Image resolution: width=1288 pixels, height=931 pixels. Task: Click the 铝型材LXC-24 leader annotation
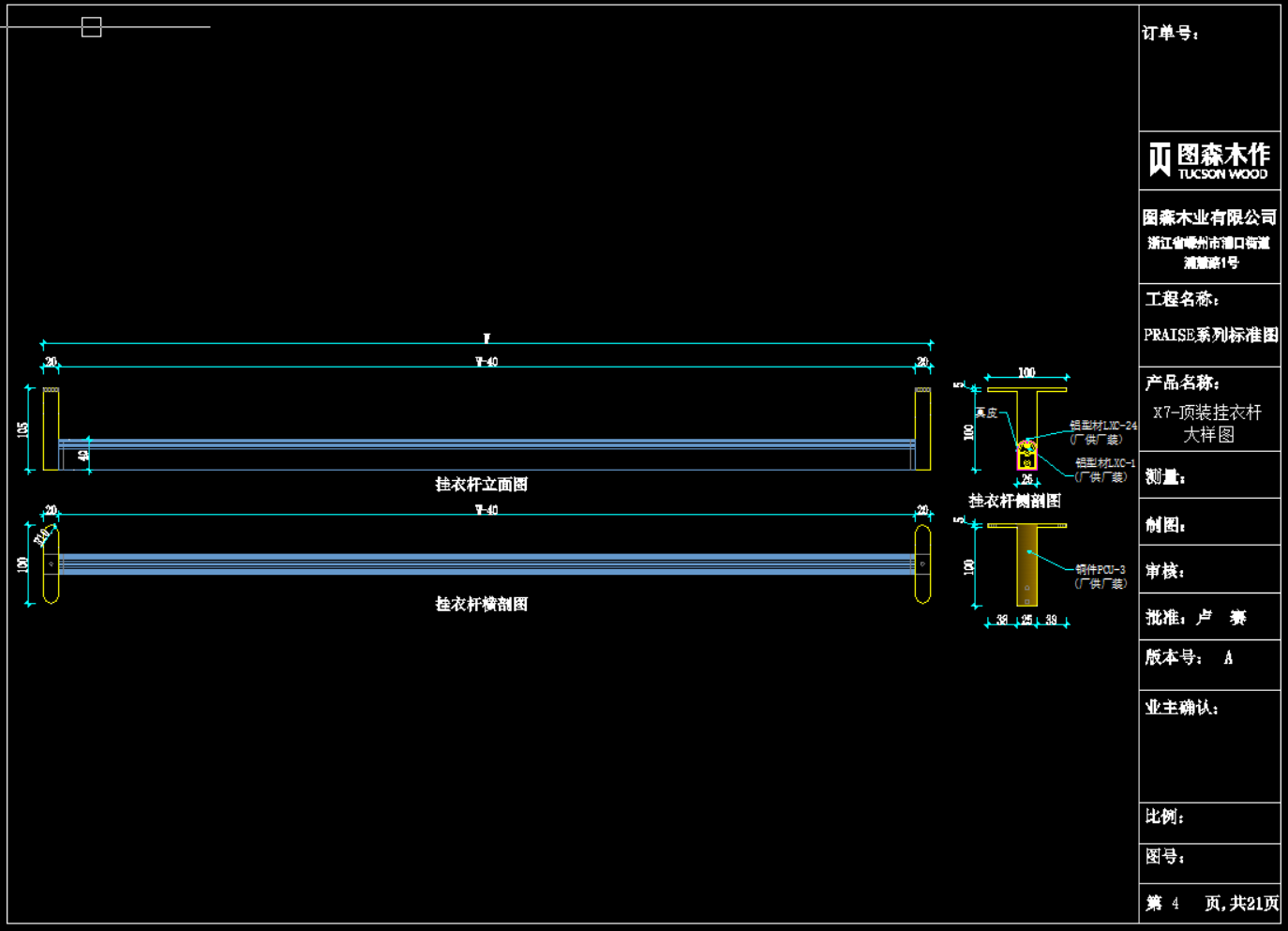tap(1102, 426)
